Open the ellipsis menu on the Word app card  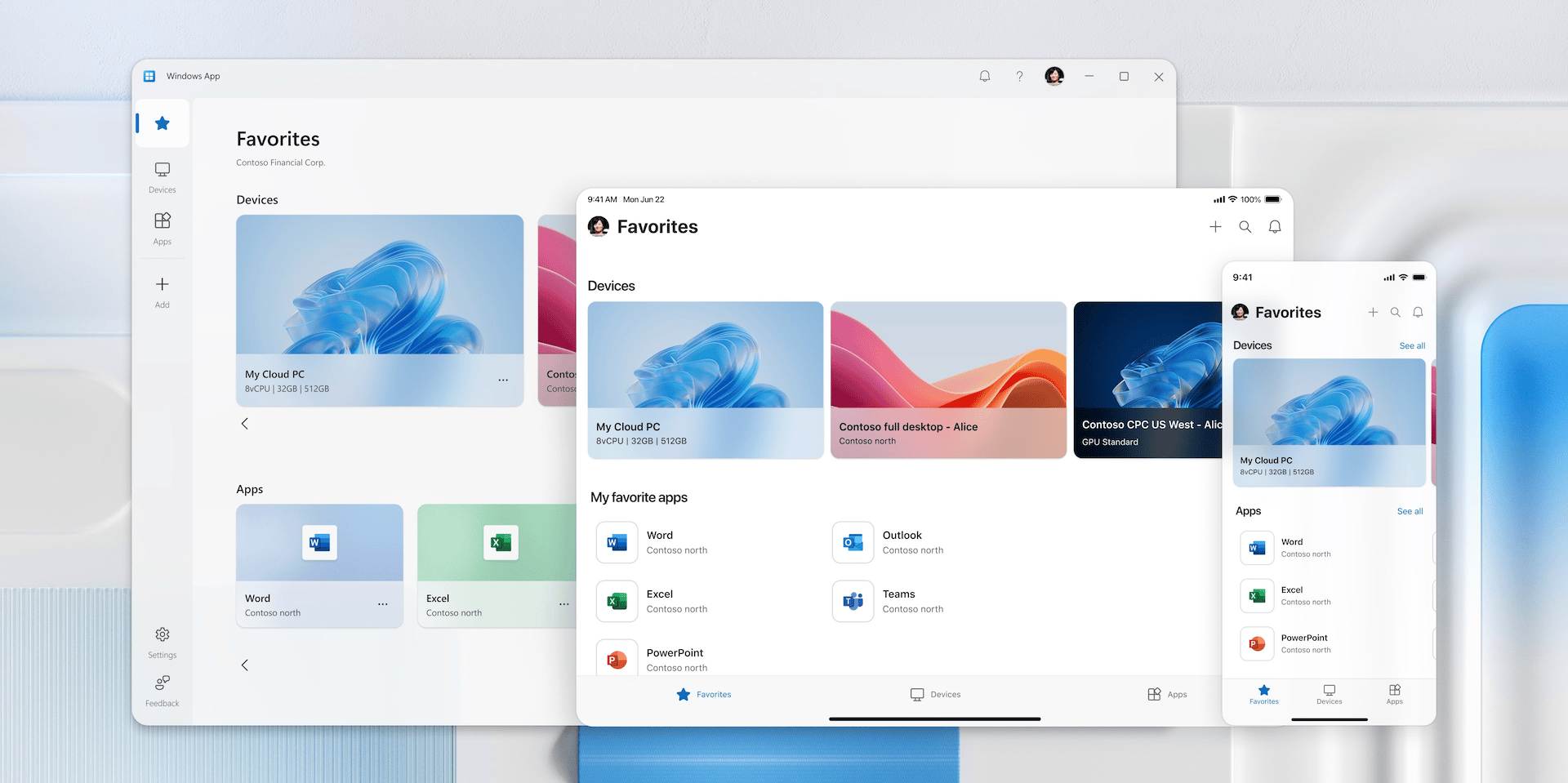tap(382, 604)
